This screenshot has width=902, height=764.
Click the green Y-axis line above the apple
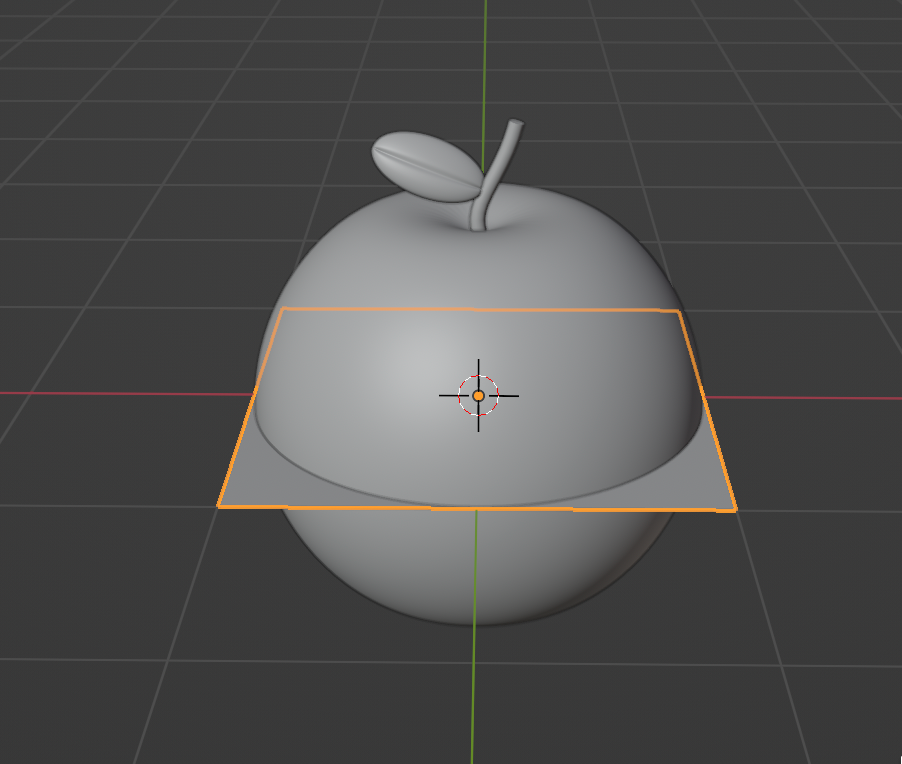pos(486,60)
